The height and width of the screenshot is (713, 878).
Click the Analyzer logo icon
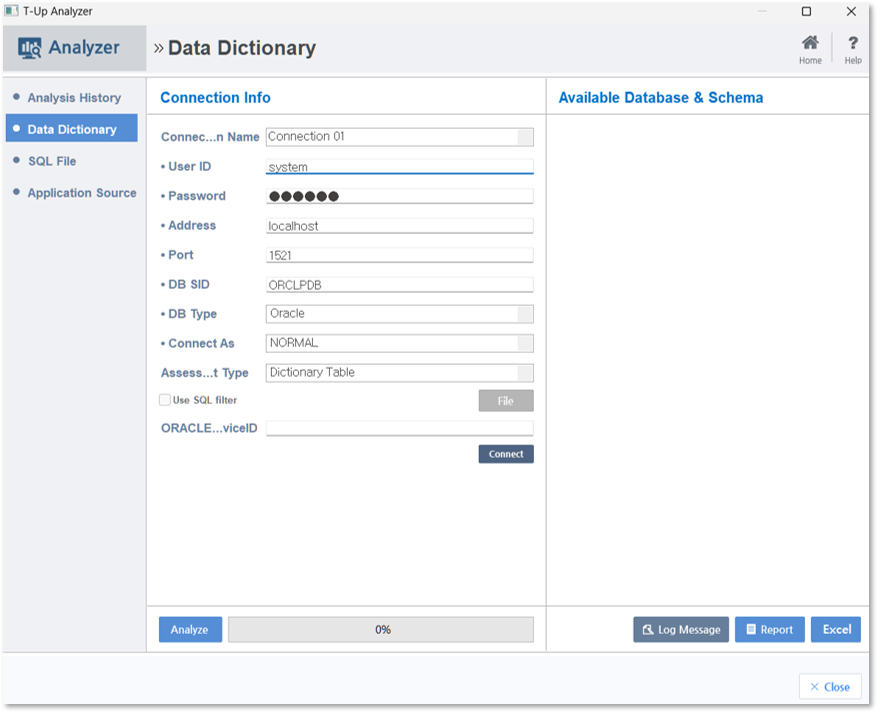[30, 48]
